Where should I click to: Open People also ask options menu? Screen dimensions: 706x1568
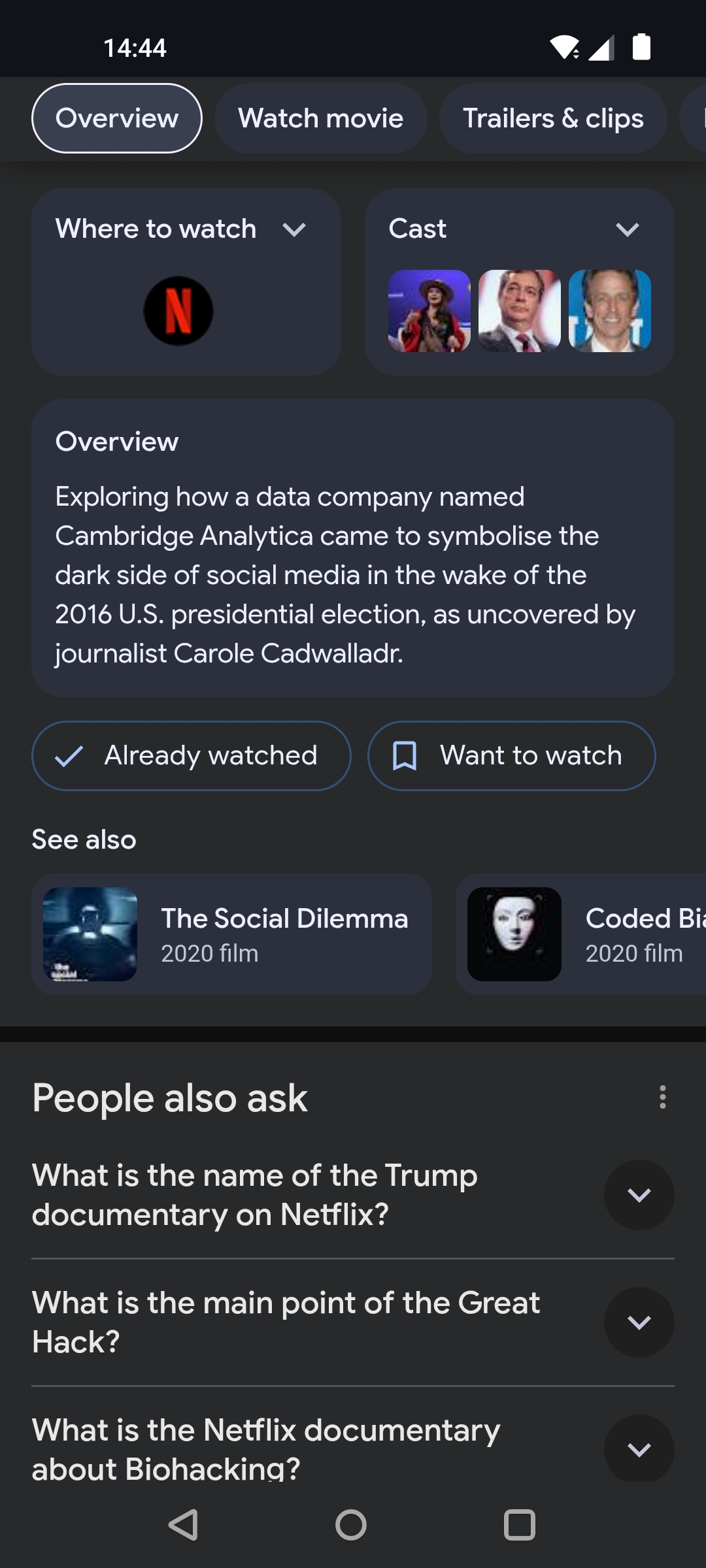click(x=662, y=1097)
